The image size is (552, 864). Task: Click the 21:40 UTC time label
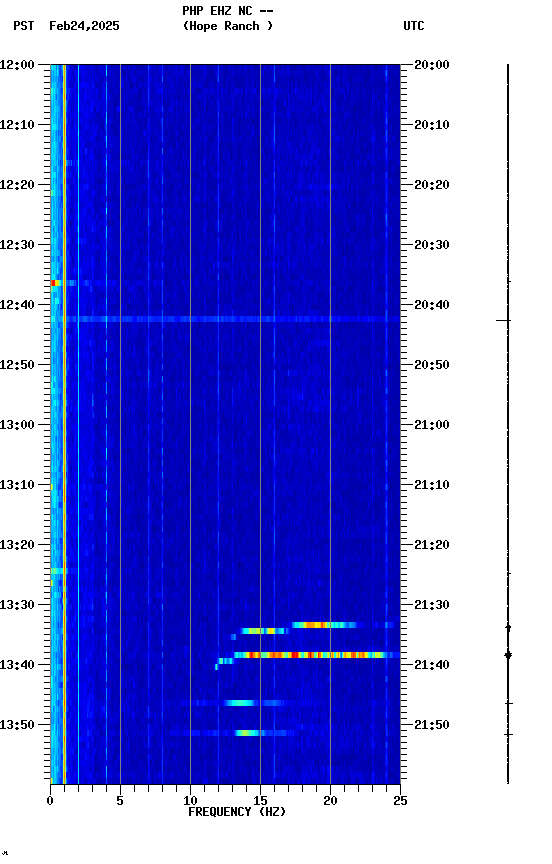[x=432, y=665]
